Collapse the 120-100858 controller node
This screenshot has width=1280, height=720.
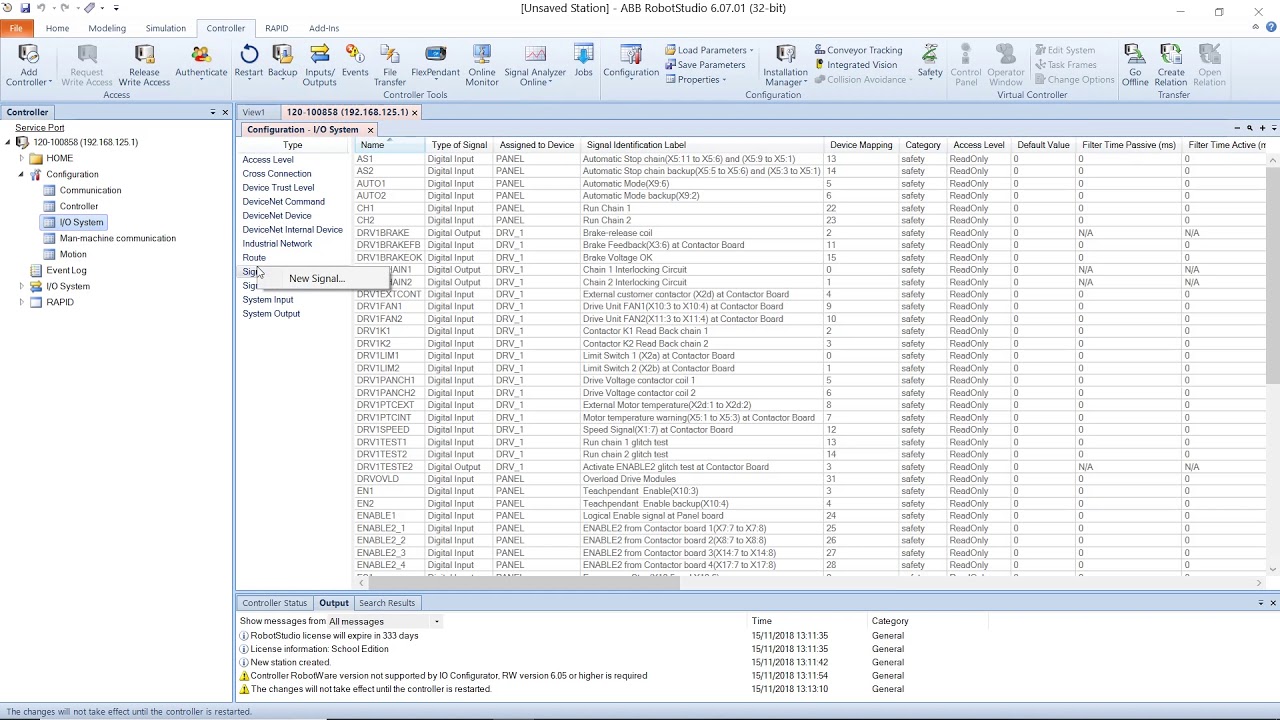[x=7, y=142]
